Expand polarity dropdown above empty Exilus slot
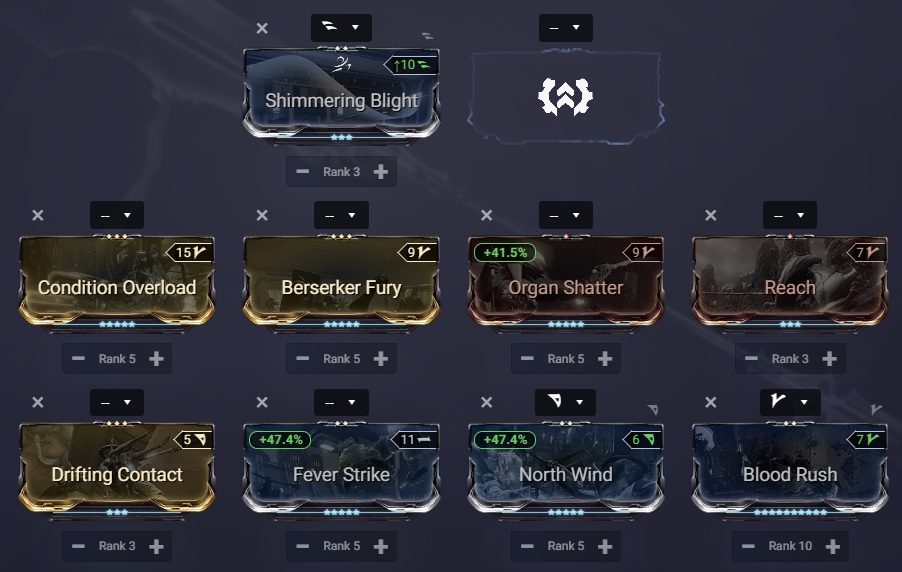 tap(565, 28)
